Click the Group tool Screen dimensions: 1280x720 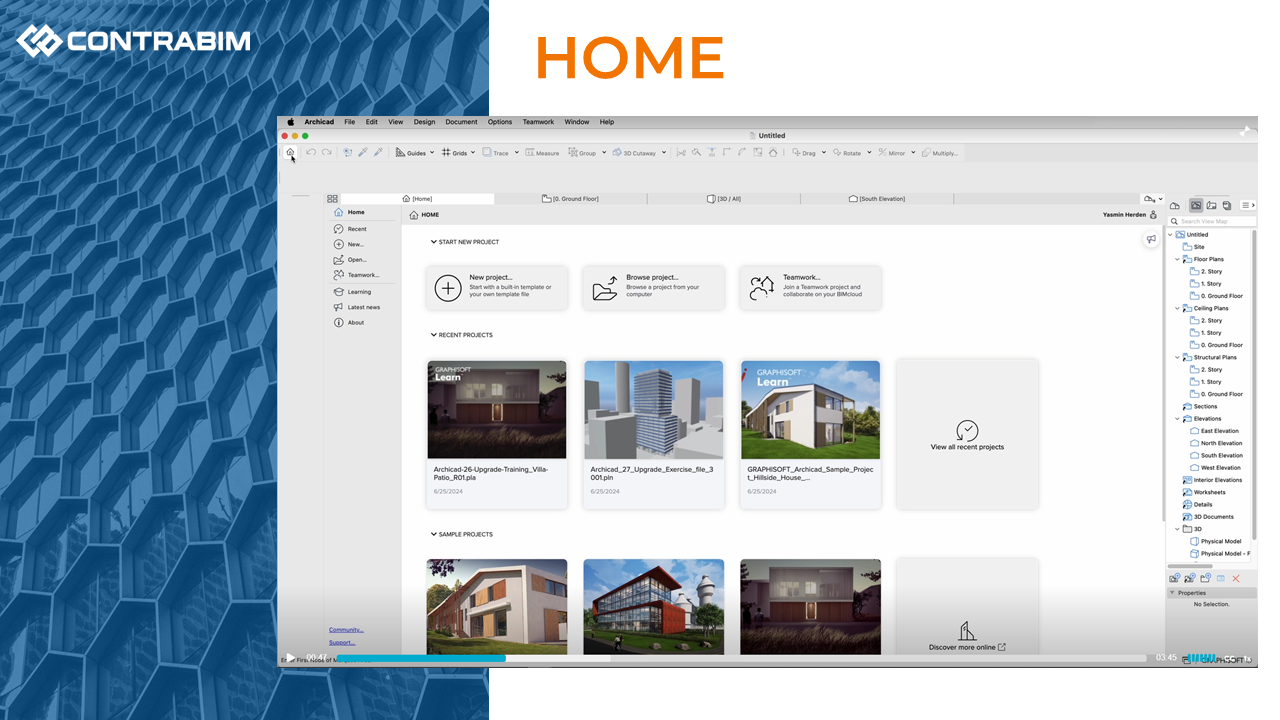click(x=582, y=153)
